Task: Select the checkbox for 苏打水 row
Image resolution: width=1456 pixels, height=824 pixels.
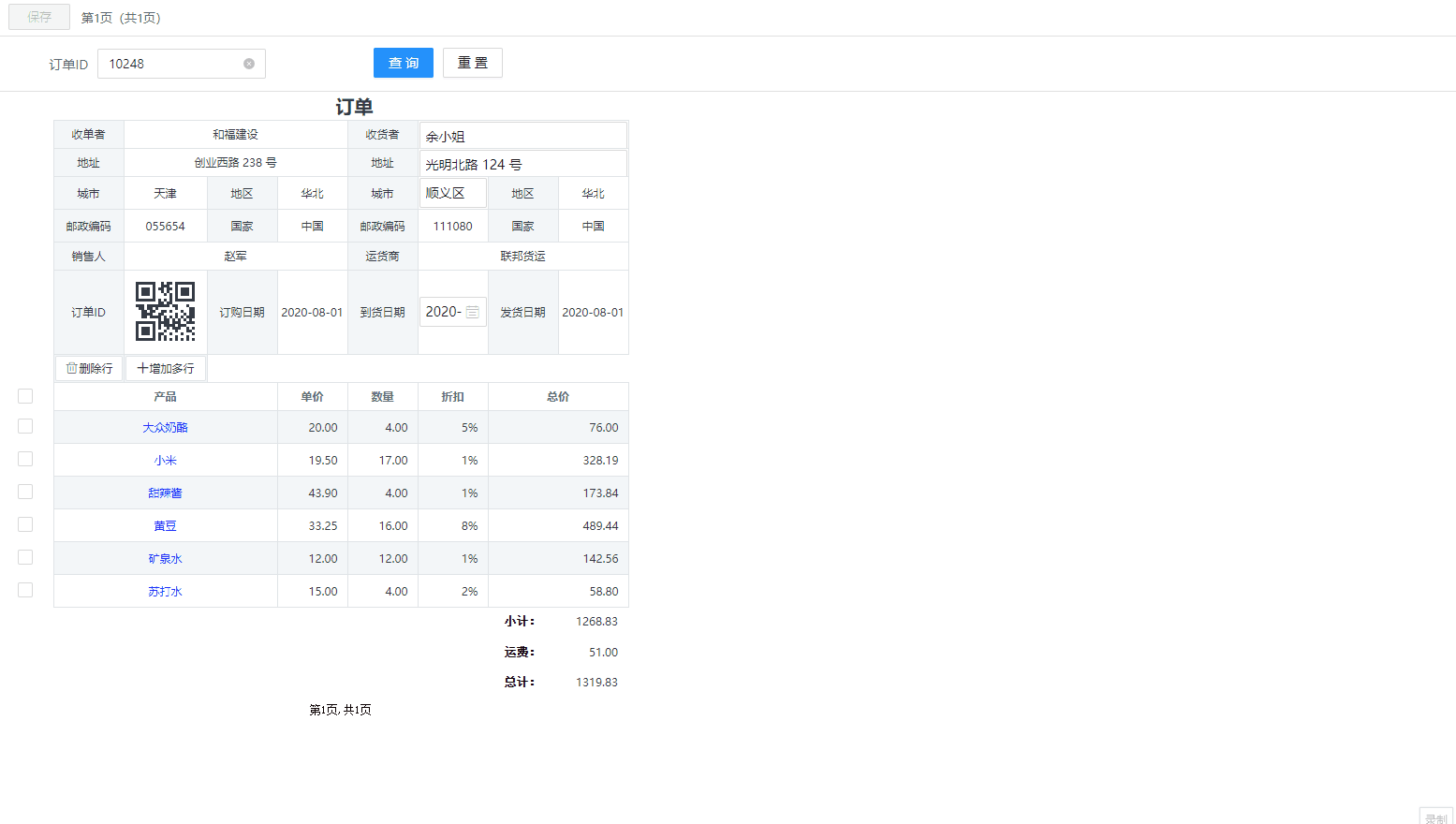Action: pos(25,590)
